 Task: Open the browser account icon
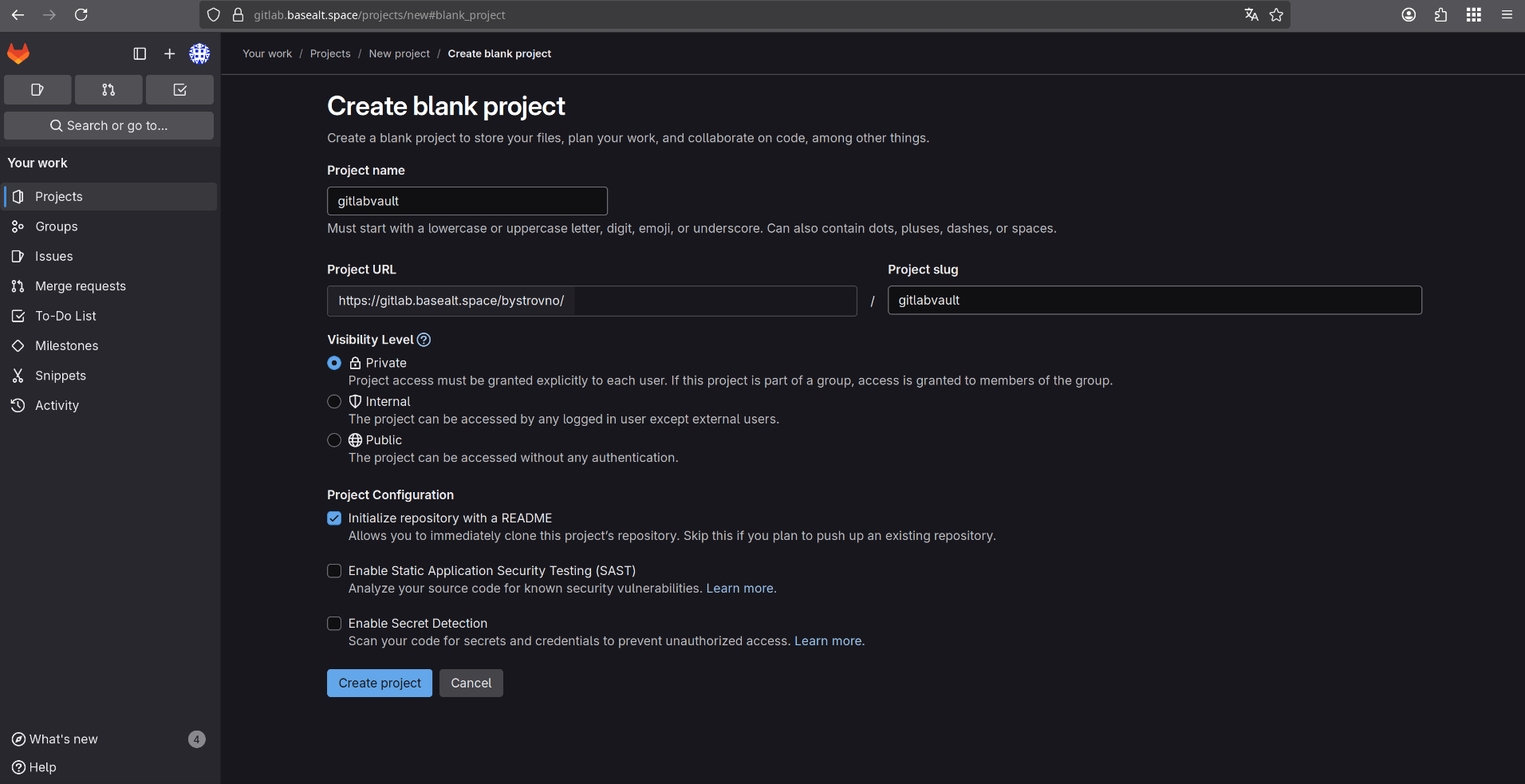[1409, 14]
